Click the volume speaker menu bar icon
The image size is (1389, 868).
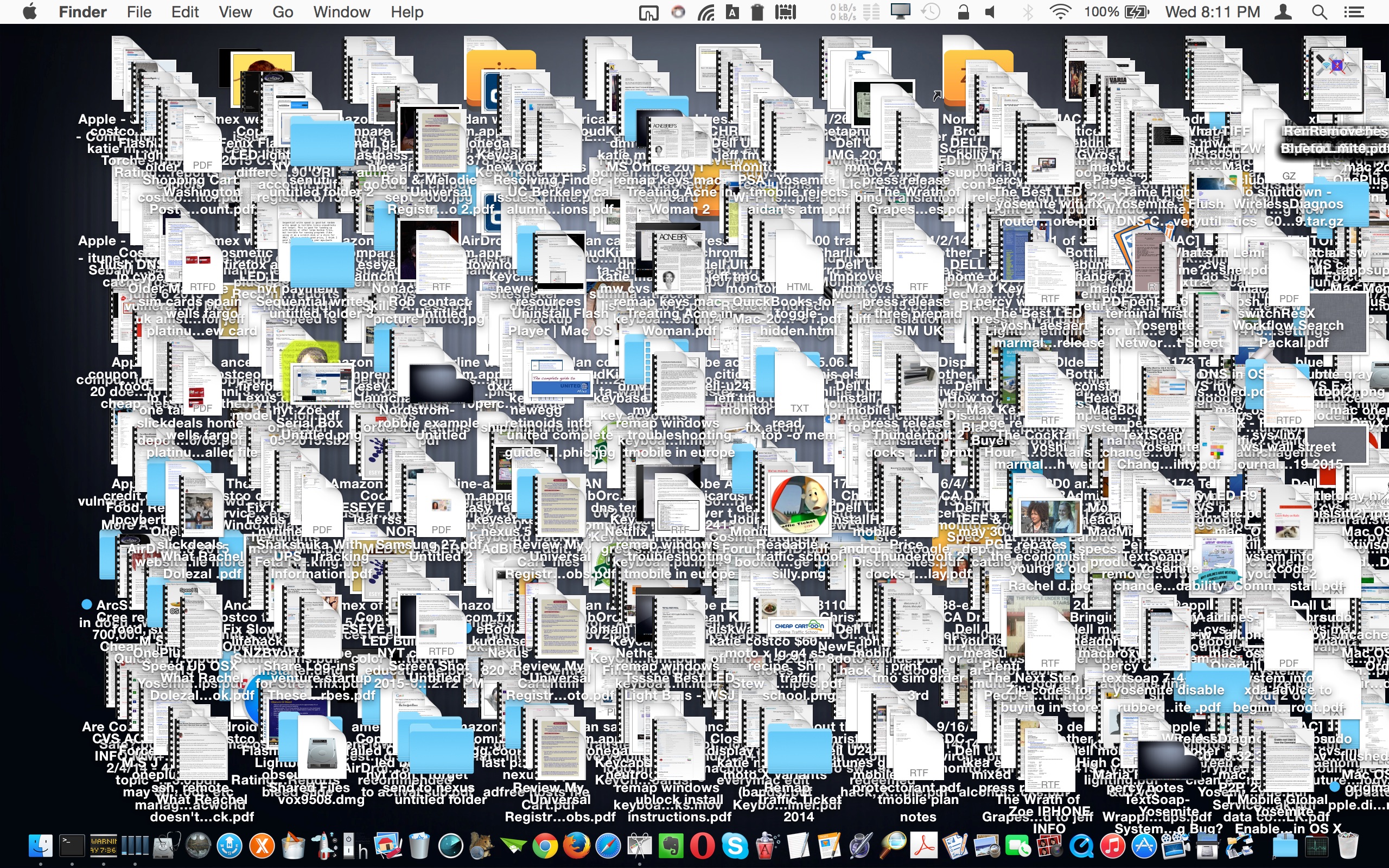coord(991,11)
